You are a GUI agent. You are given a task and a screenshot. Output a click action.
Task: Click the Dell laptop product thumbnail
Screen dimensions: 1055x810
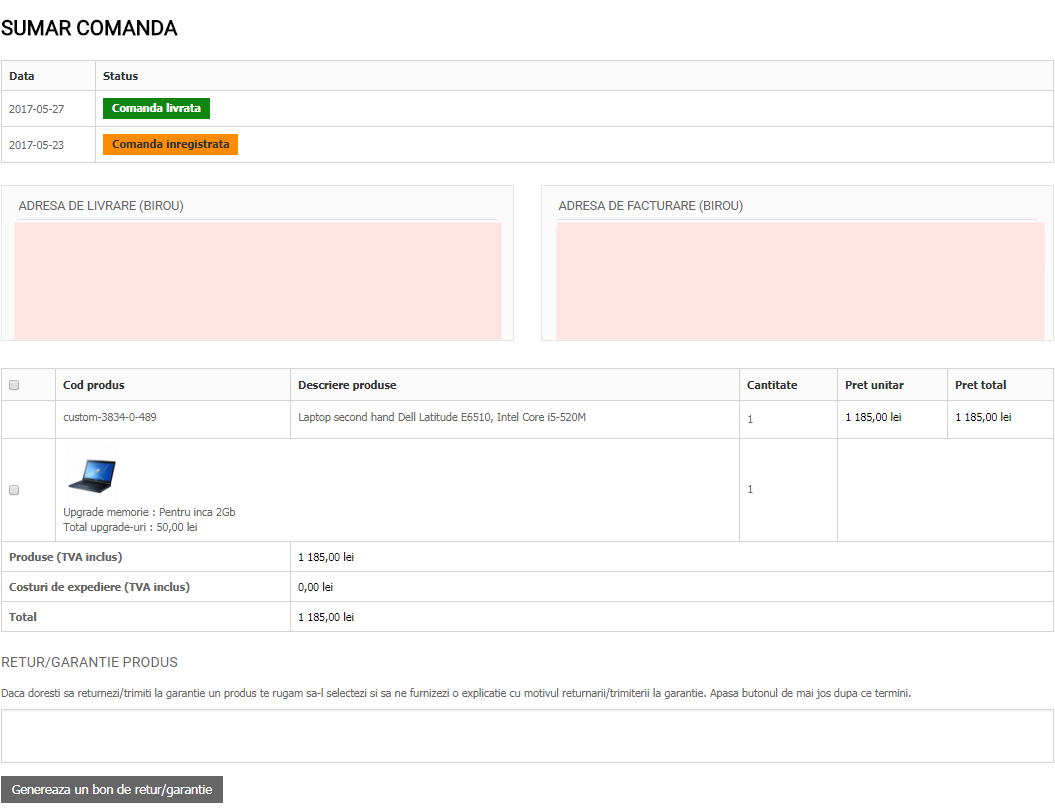tap(92, 475)
